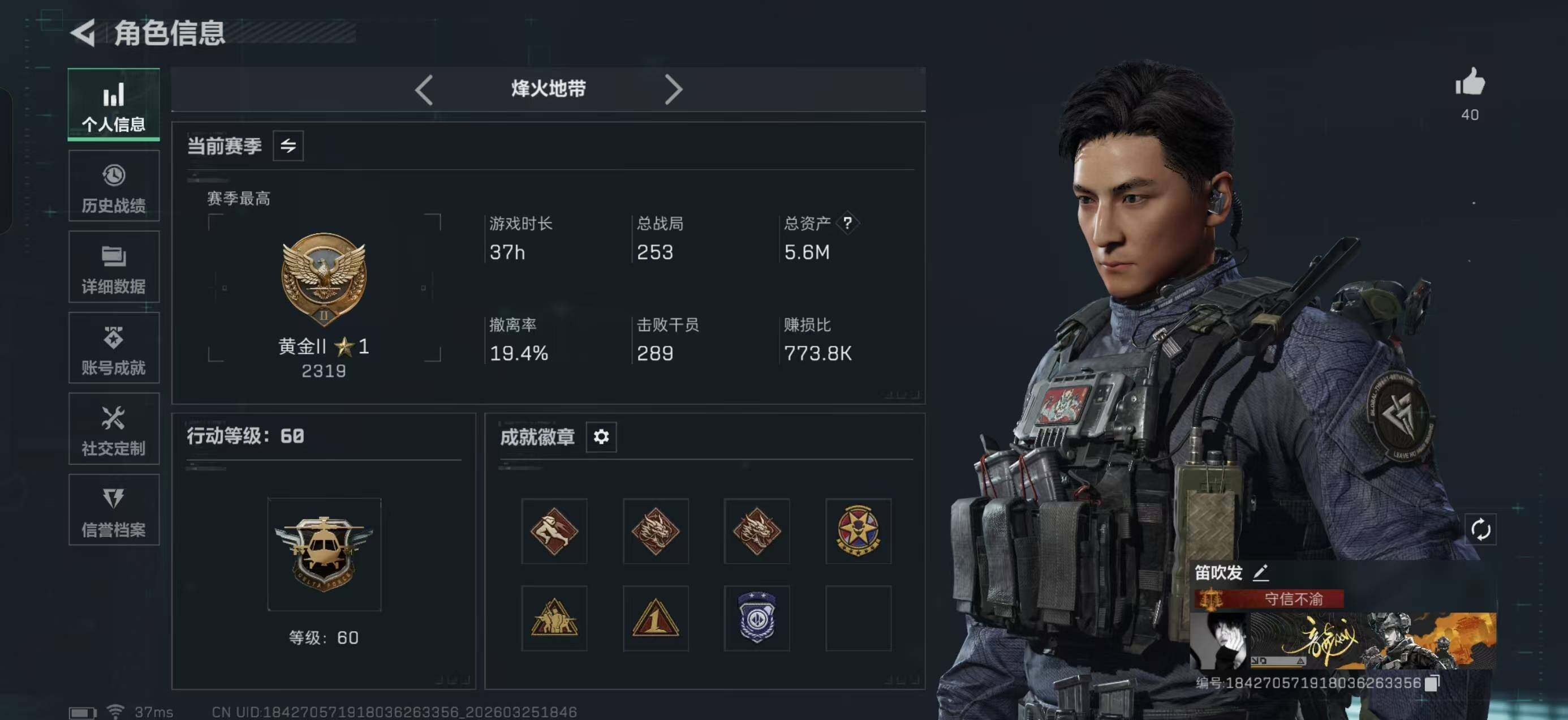Copy the player ID number

coord(1432,683)
